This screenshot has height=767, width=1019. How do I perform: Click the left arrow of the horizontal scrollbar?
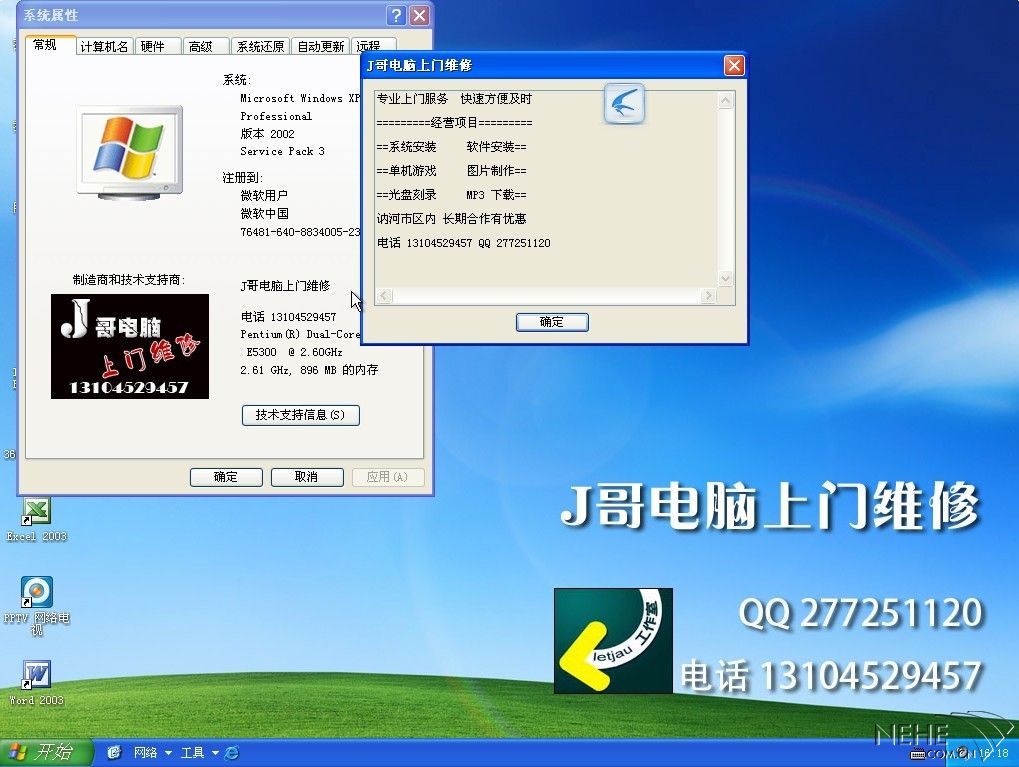point(384,296)
